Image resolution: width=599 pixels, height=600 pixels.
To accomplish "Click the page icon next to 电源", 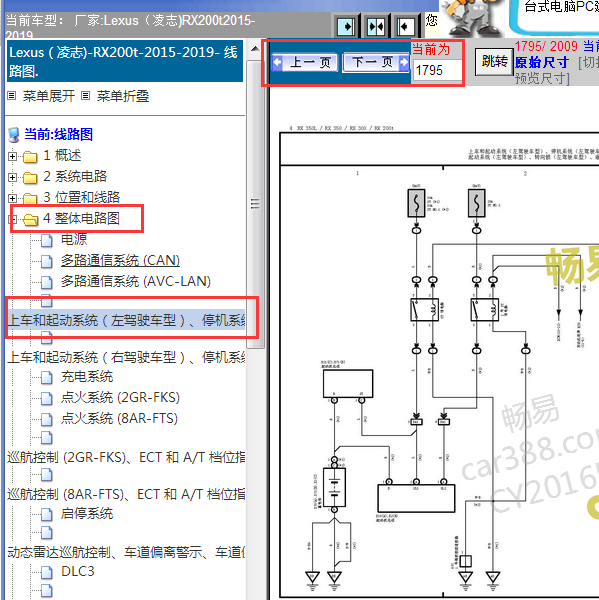I will pyautogui.click(x=47, y=240).
